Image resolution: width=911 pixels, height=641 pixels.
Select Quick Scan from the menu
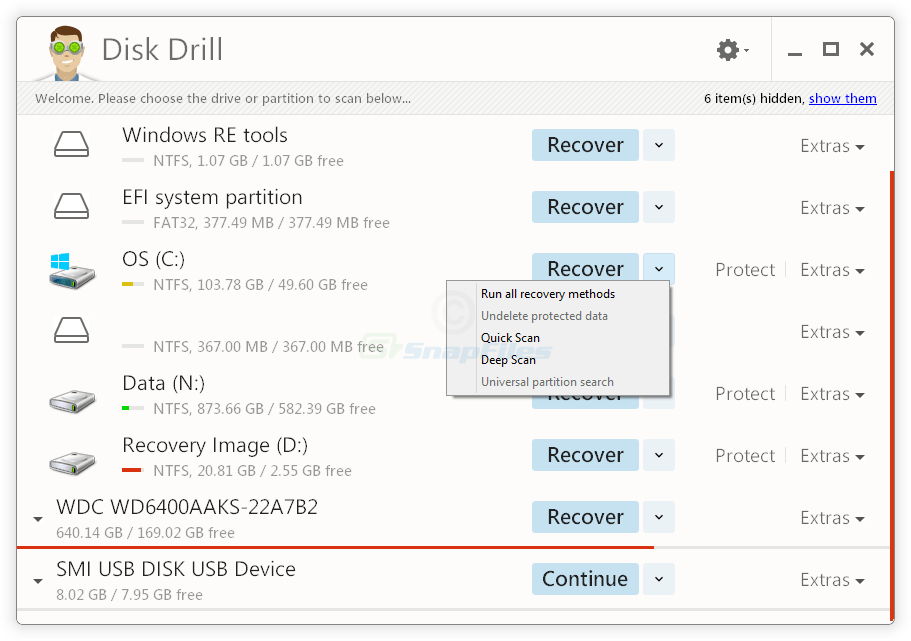pos(511,337)
